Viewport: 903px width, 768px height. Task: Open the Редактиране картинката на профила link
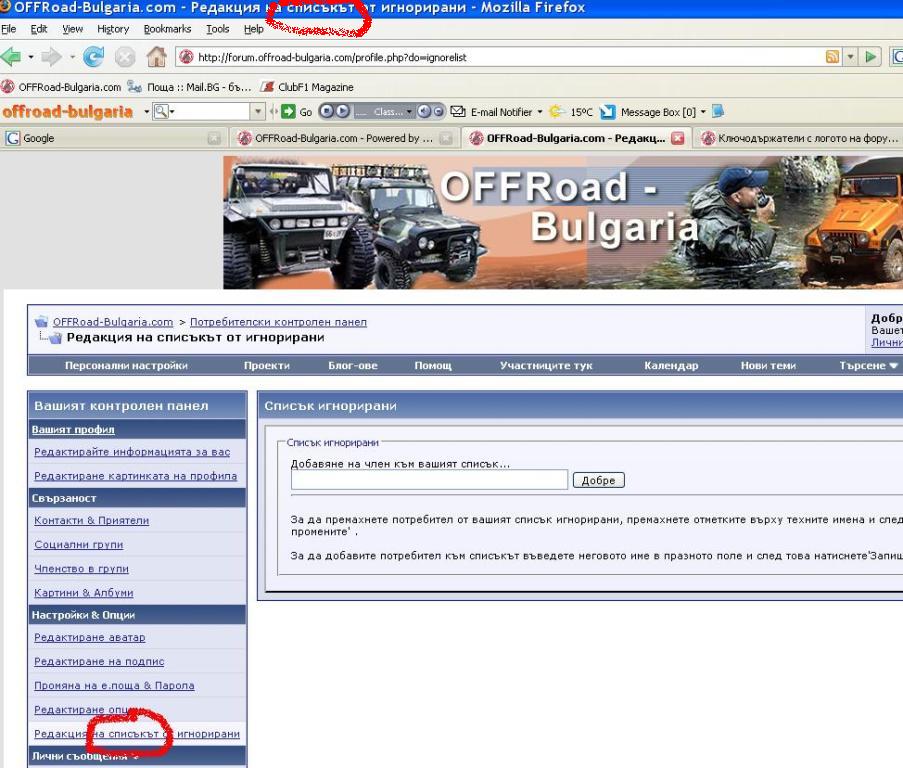click(x=135, y=476)
